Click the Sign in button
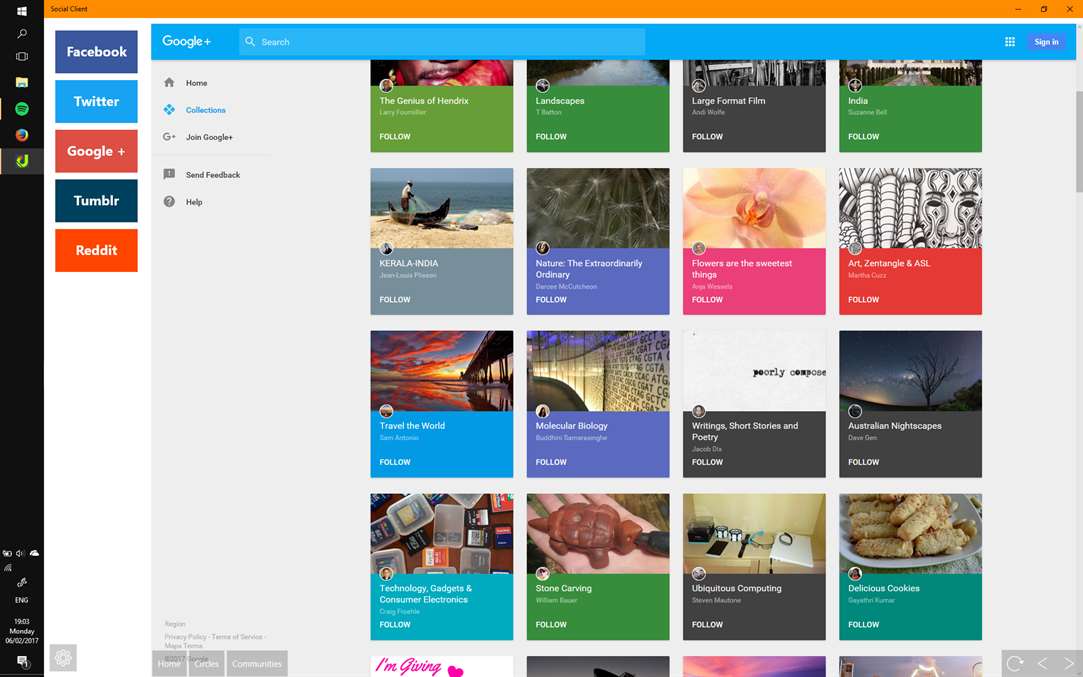The width and height of the screenshot is (1083, 677). [1047, 42]
